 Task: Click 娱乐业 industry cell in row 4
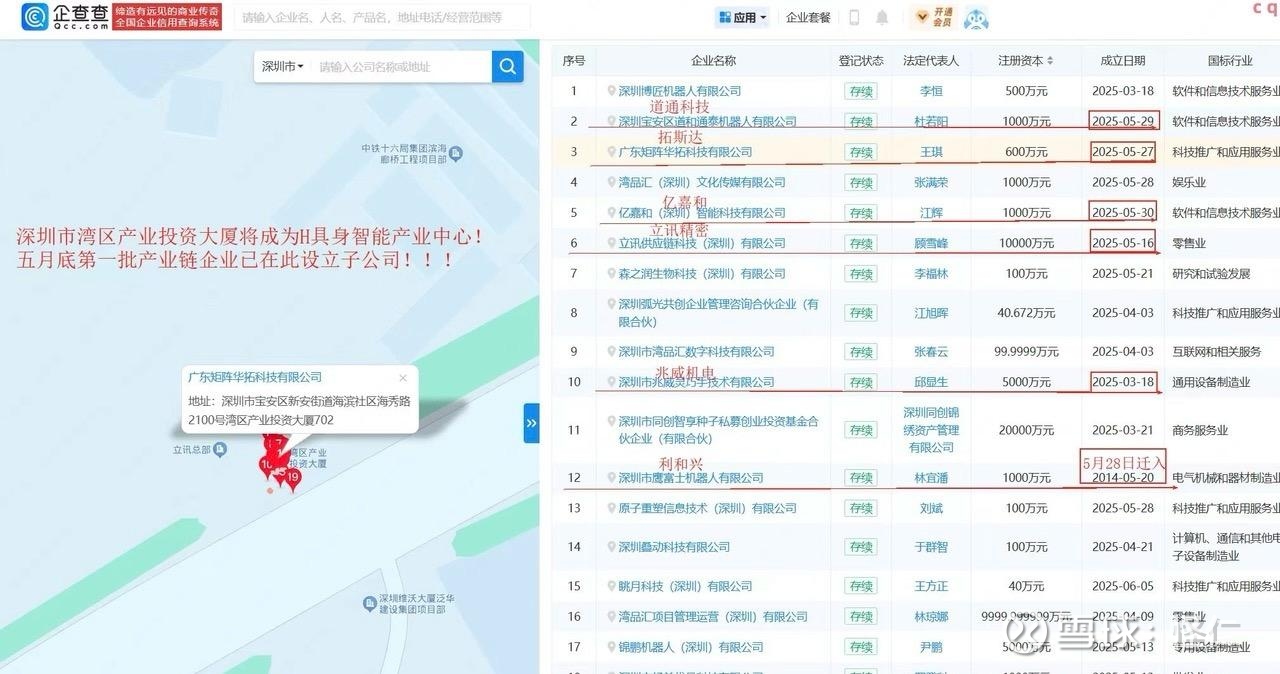tap(1189, 182)
